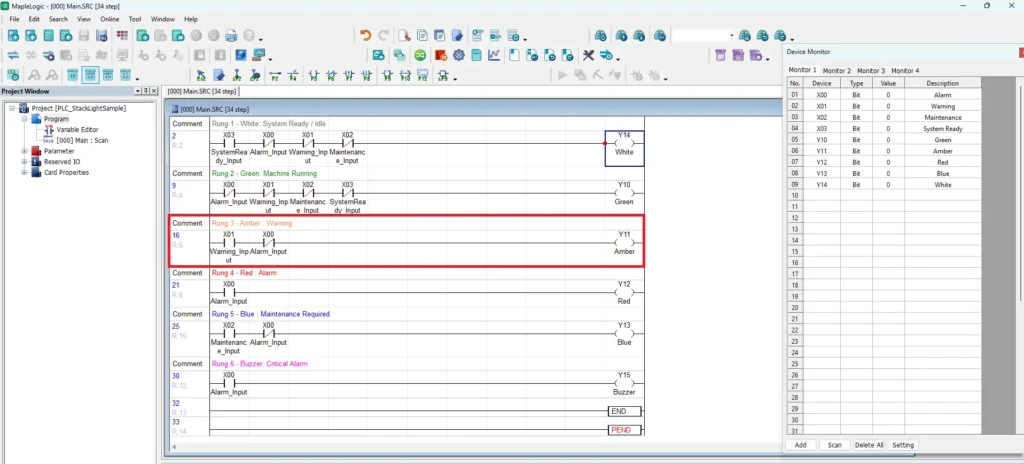Click the blue gear settings icon
This screenshot has height=464, width=1024.
pos(458,56)
